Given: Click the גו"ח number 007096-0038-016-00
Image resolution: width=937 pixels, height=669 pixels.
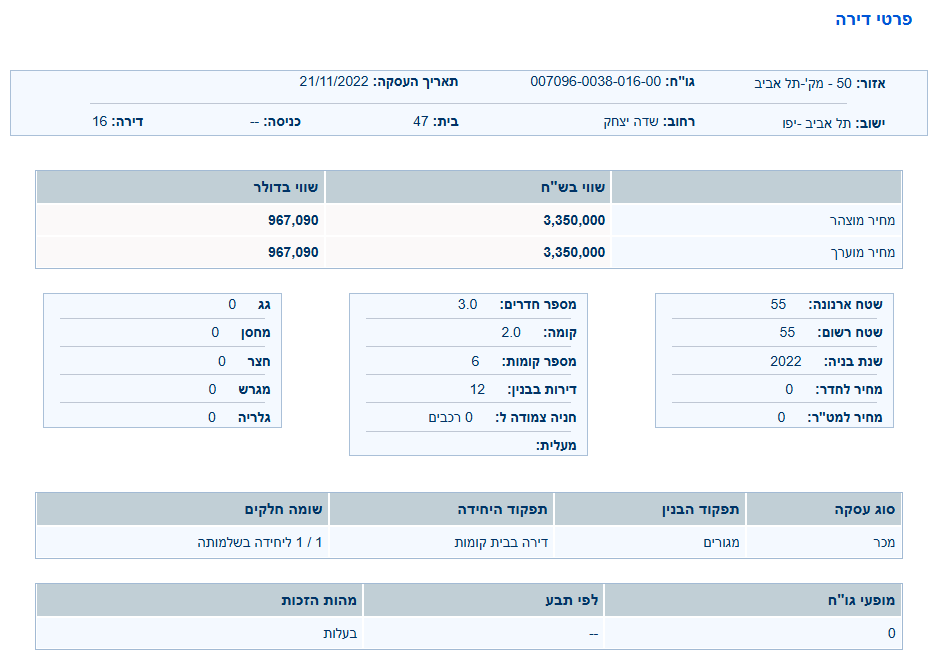Looking at the screenshot, I should (595, 81).
